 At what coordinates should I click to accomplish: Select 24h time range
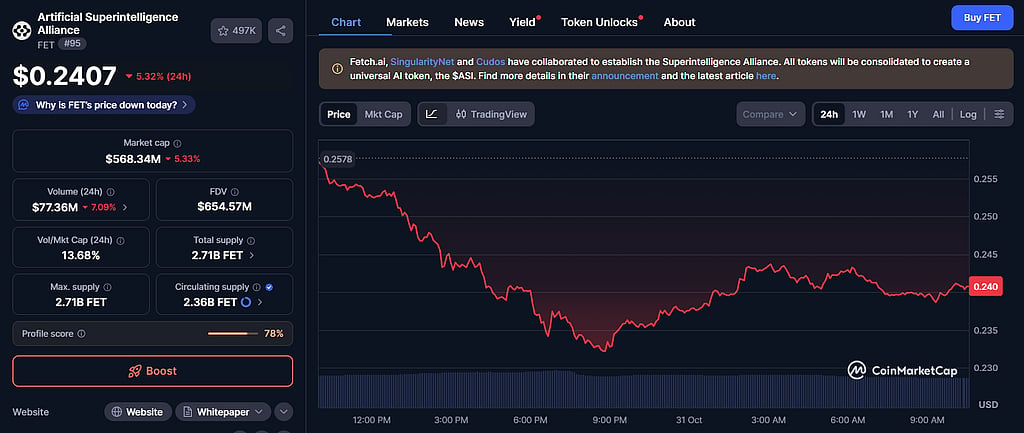click(x=829, y=114)
